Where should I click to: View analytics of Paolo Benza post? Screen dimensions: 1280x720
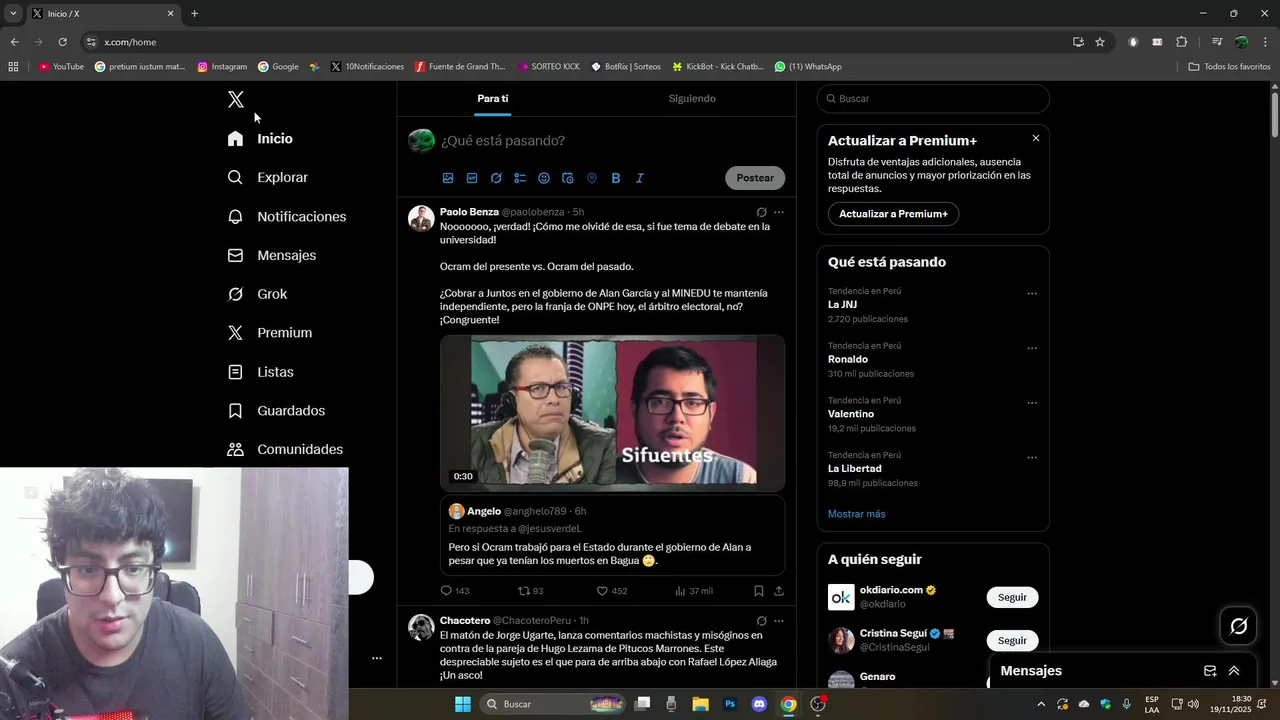point(693,591)
